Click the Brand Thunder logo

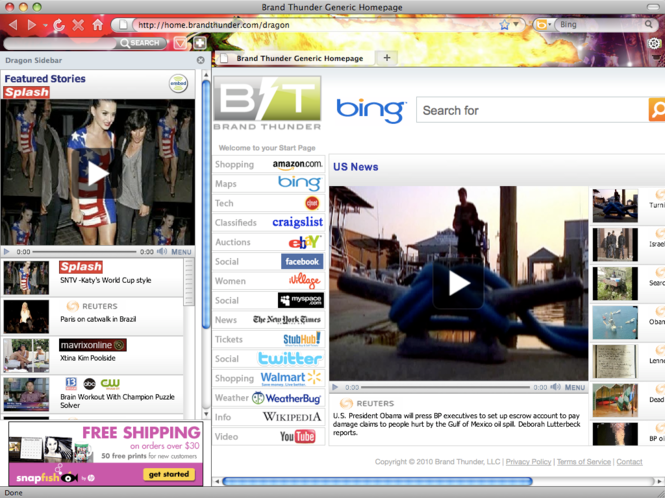click(x=267, y=103)
